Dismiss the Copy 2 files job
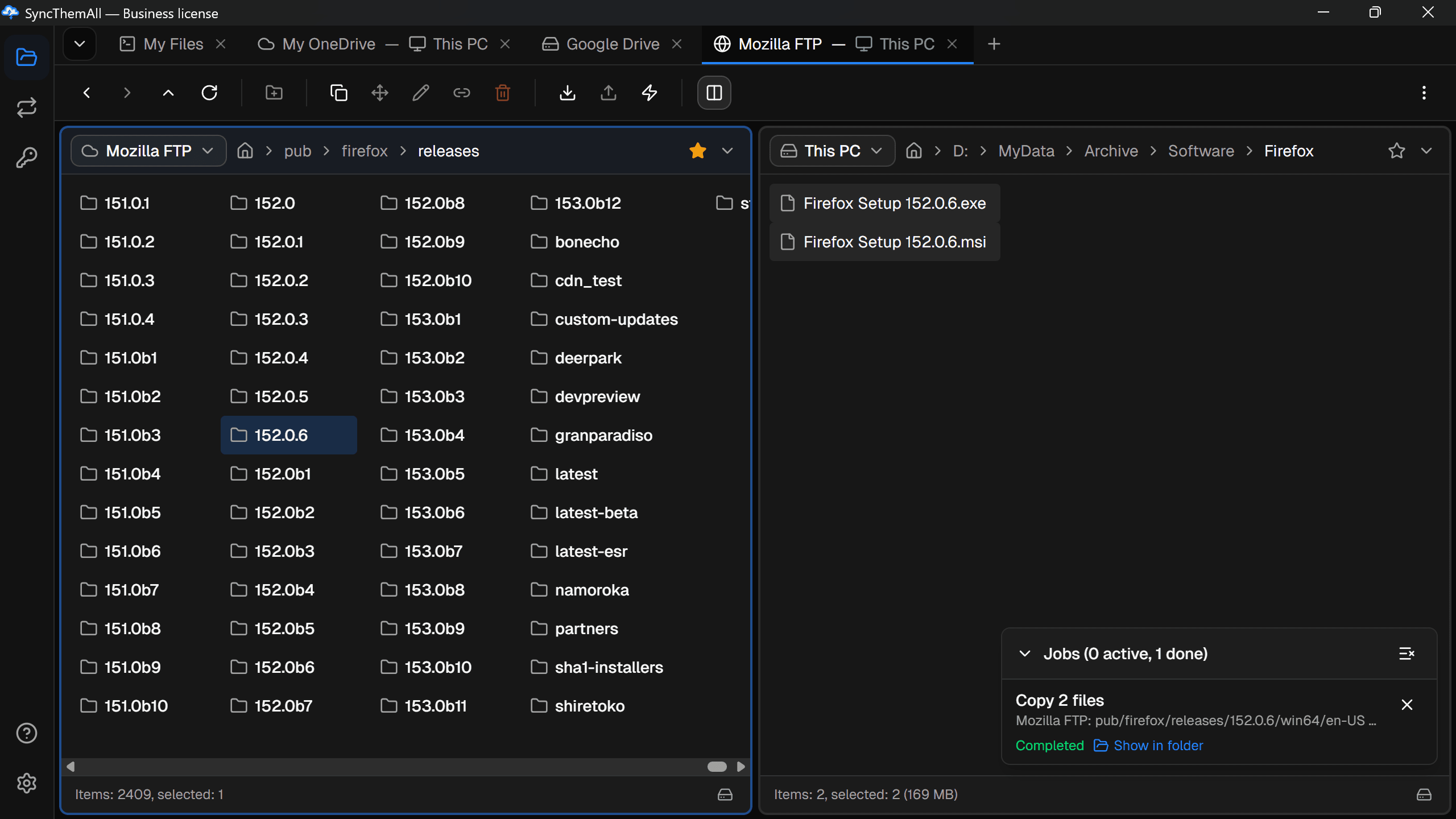 tap(1407, 705)
